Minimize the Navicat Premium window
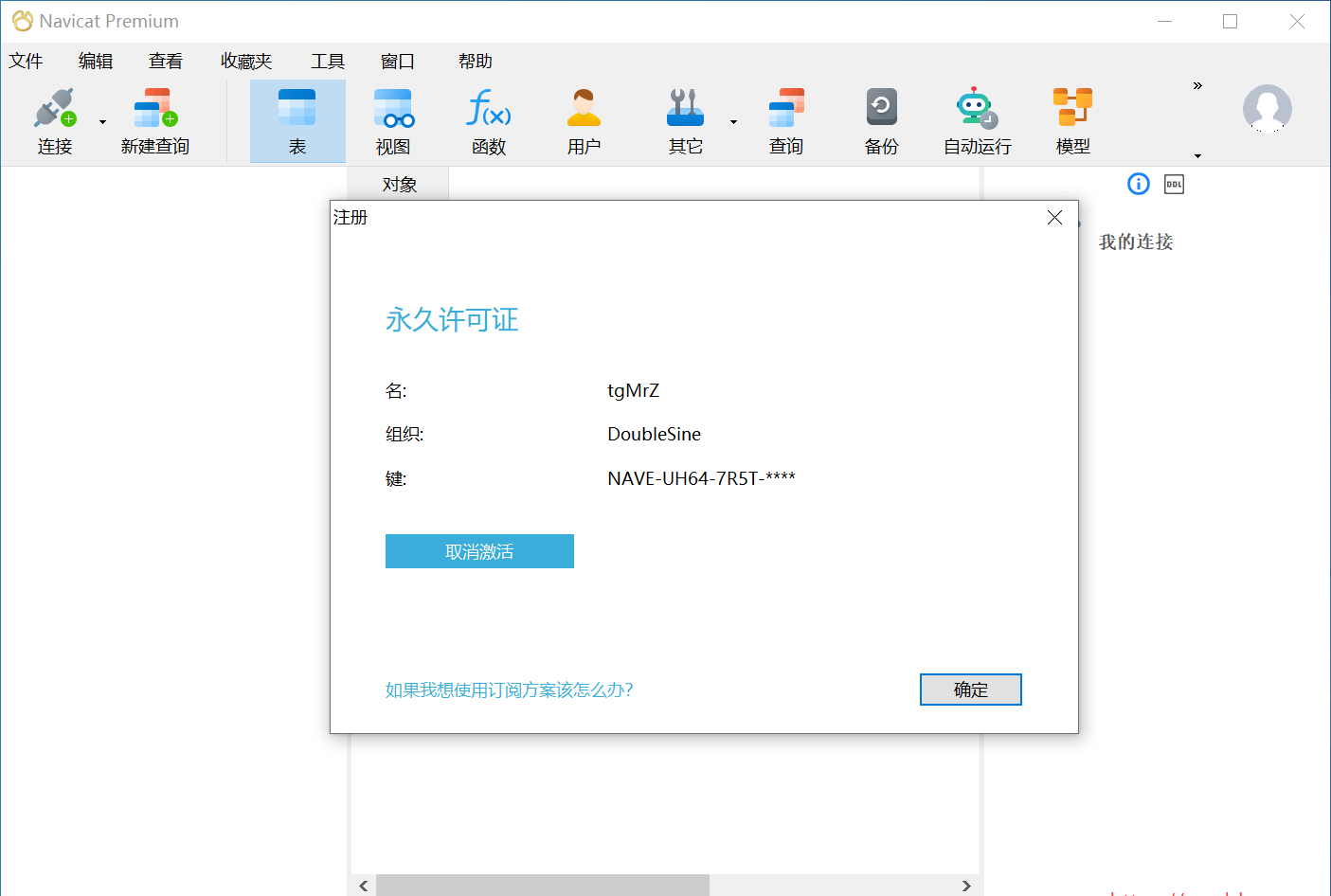The image size is (1331, 896). (x=1165, y=21)
